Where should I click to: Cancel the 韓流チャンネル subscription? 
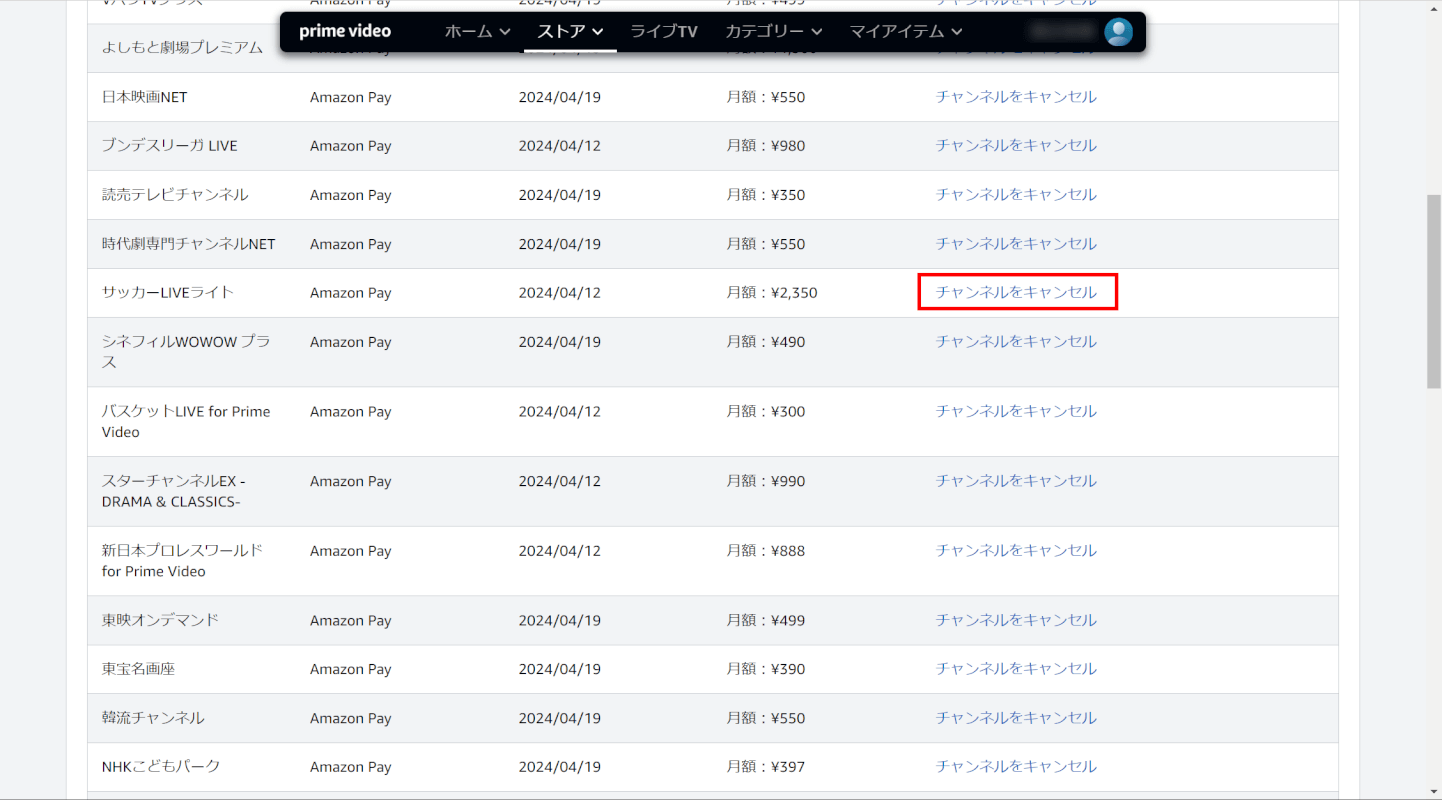point(1016,718)
